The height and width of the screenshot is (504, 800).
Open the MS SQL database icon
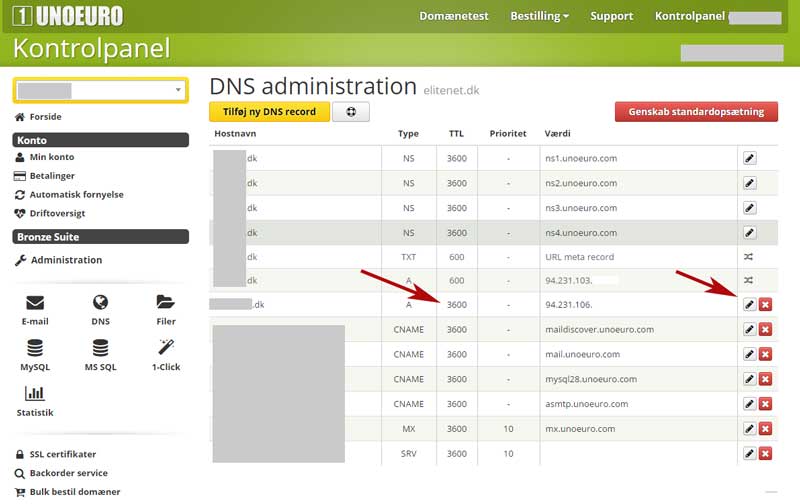point(100,348)
